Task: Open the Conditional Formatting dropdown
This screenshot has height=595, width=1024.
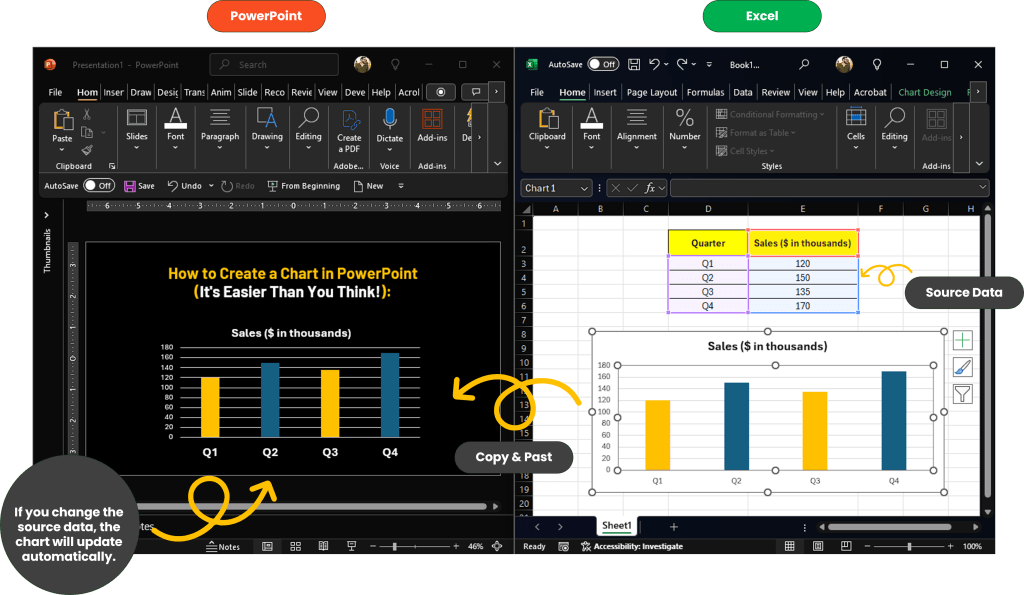Action: click(771, 115)
